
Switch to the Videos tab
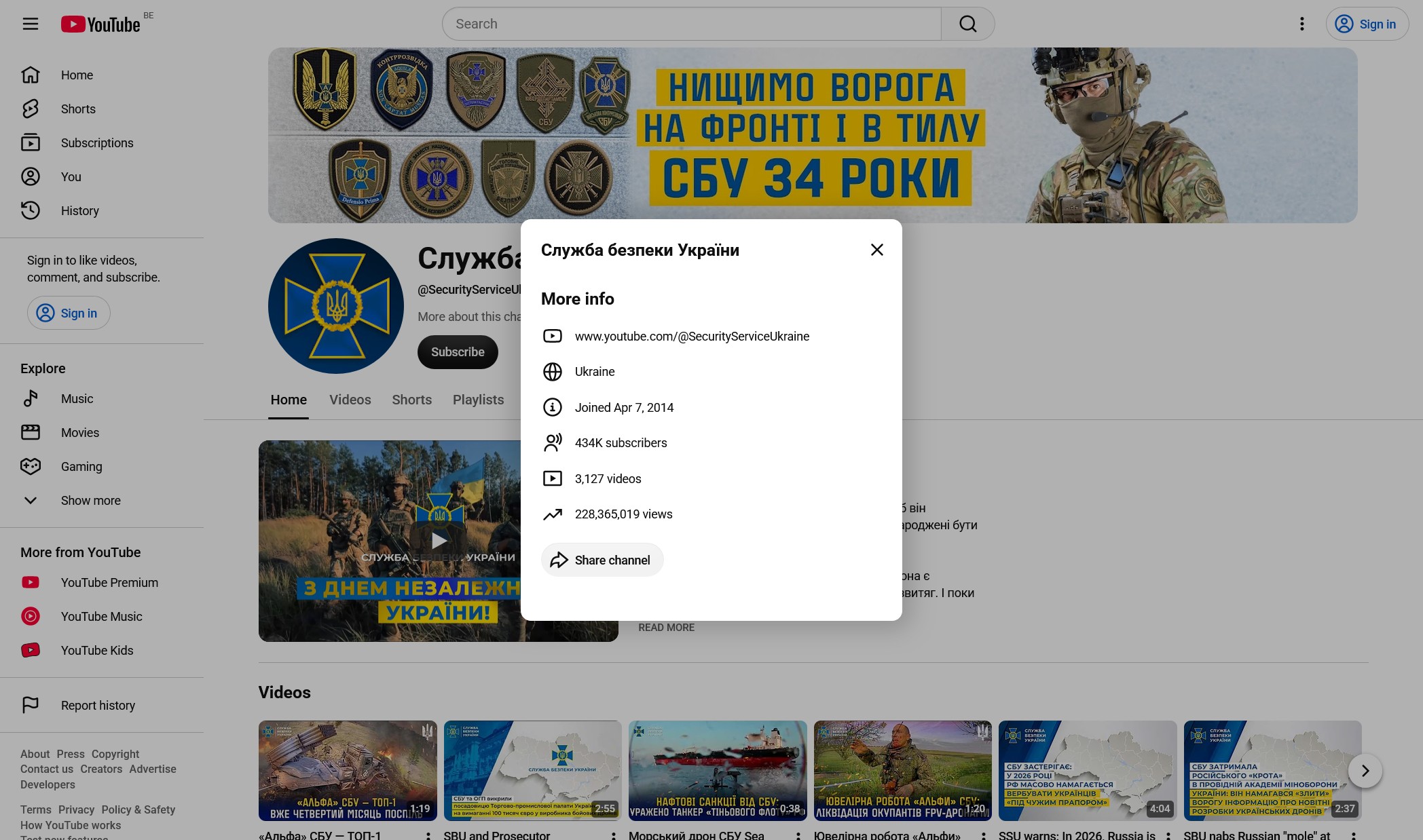point(350,400)
